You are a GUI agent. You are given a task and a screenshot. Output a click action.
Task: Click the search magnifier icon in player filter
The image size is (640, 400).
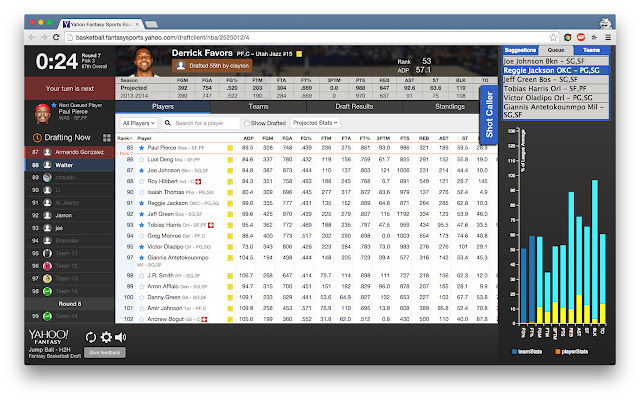pos(167,123)
